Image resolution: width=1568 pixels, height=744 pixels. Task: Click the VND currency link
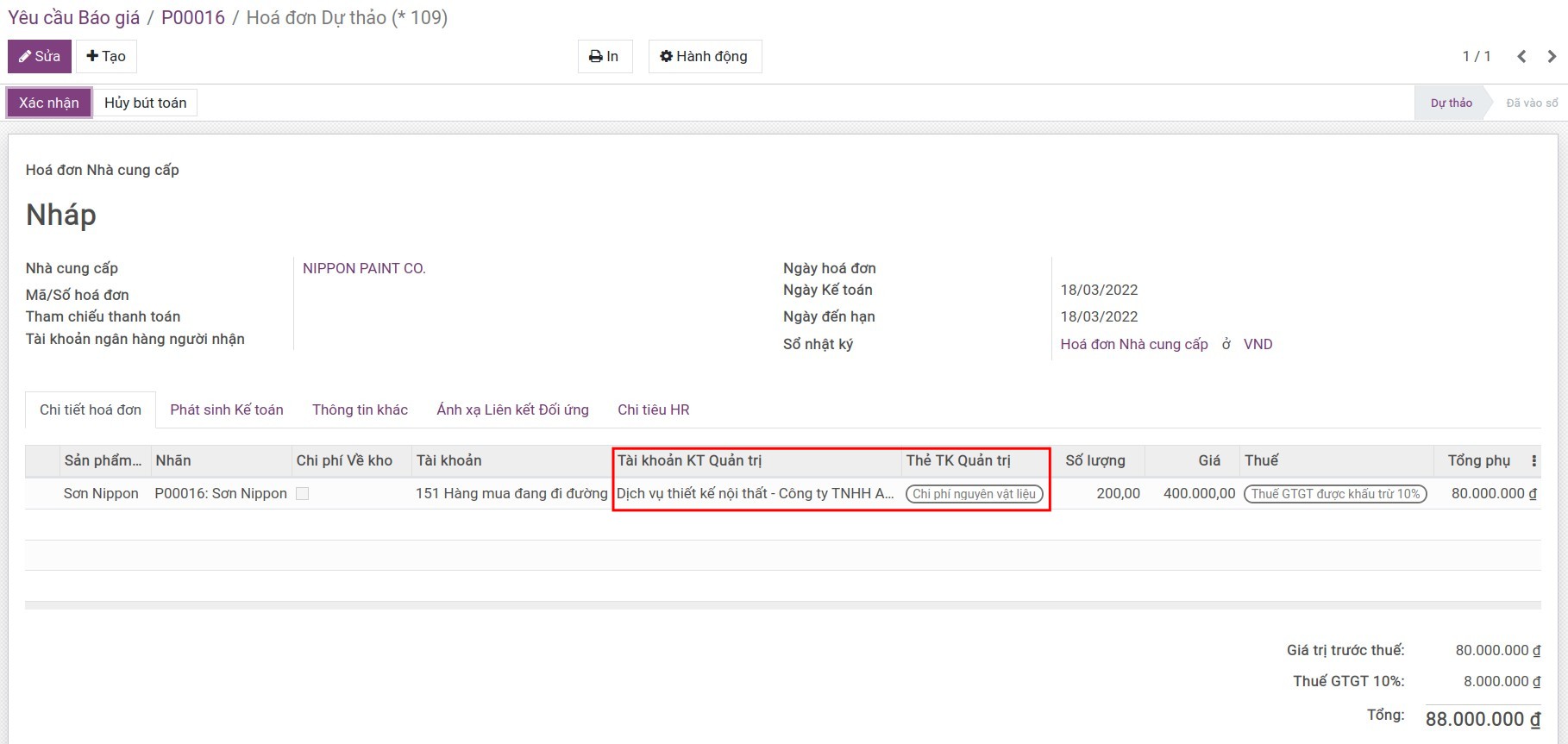click(1258, 345)
